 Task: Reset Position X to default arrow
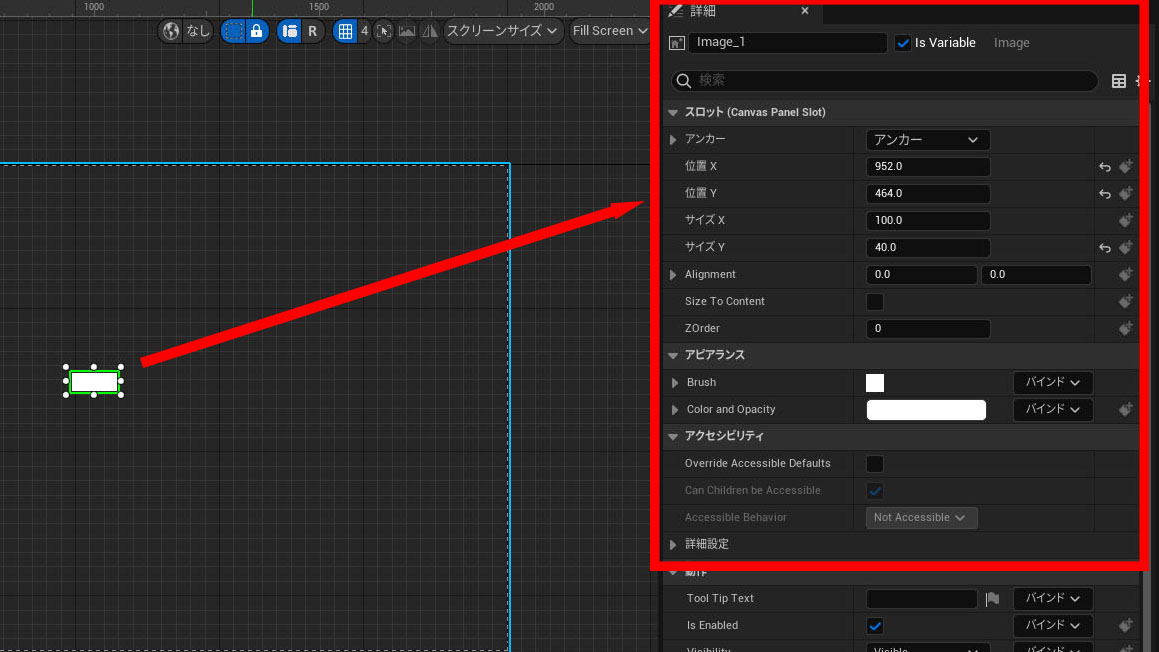[1105, 167]
